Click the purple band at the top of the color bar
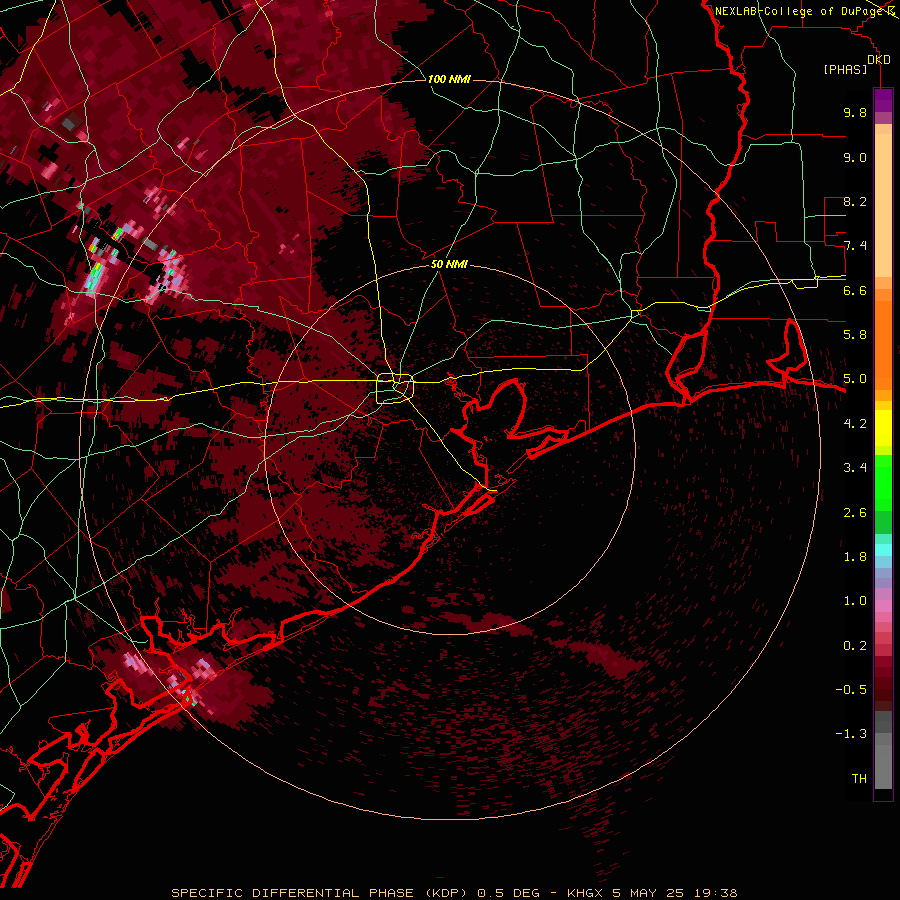Screen dimensions: 900x900 click(x=883, y=100)
